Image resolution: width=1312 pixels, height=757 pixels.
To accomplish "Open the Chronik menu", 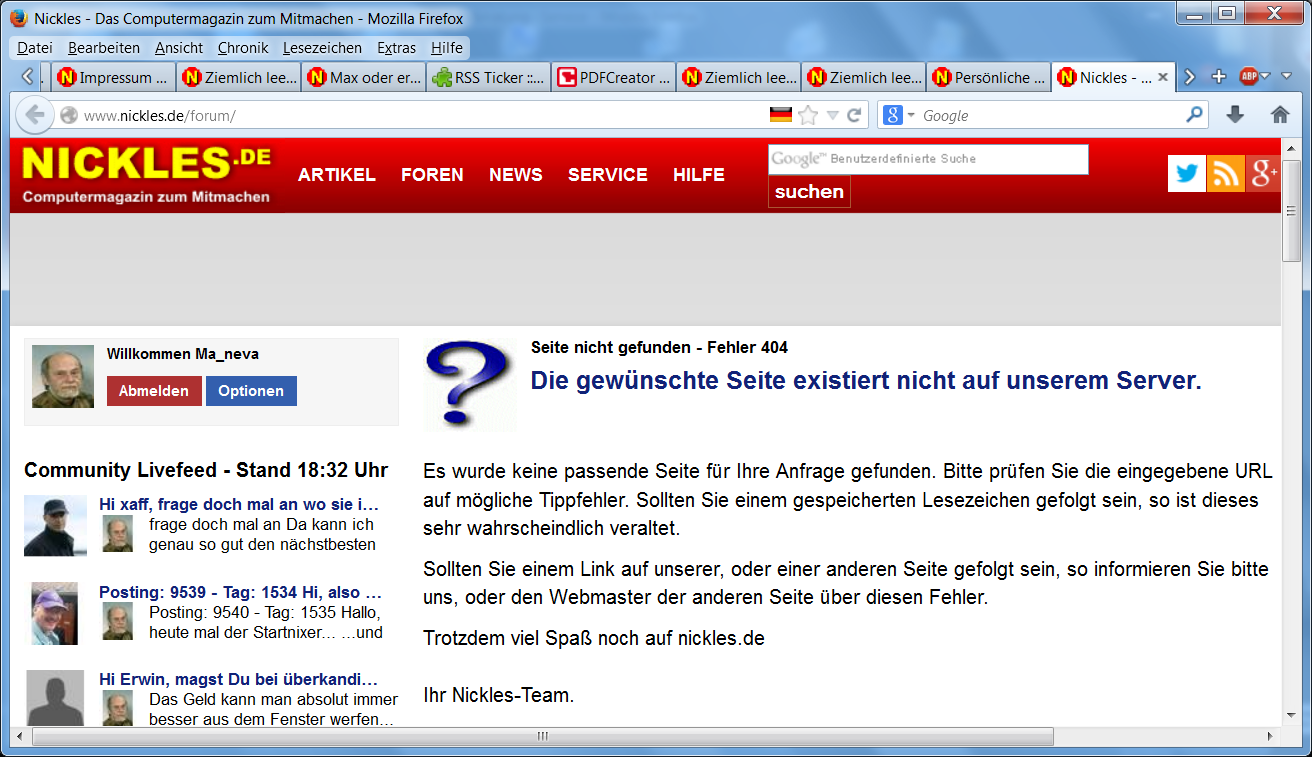I will point(243,48).
